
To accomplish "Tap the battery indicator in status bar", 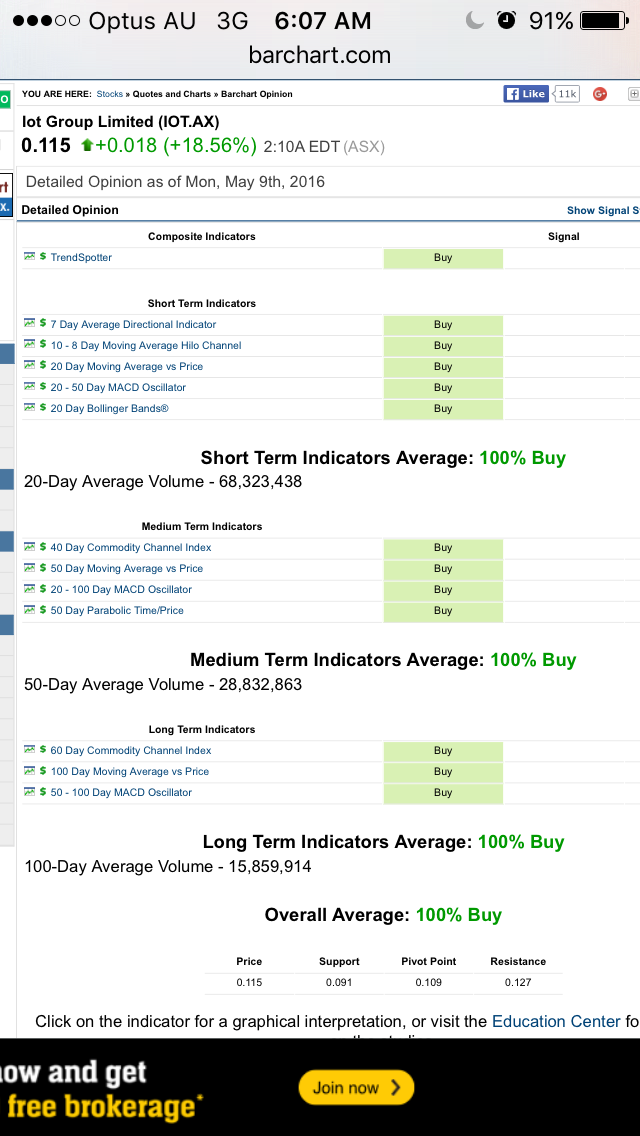I will pyautogui.click(x=604, y=21).
